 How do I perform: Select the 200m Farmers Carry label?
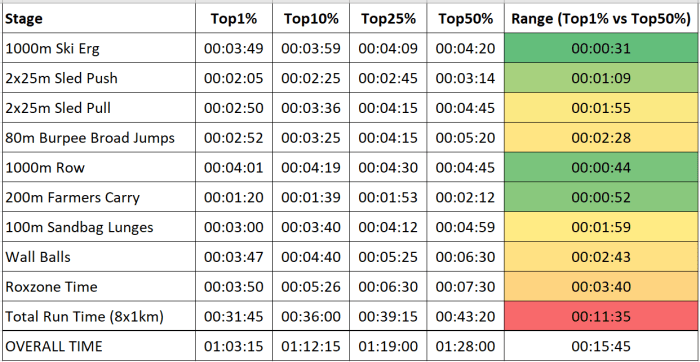pos(99,197)
